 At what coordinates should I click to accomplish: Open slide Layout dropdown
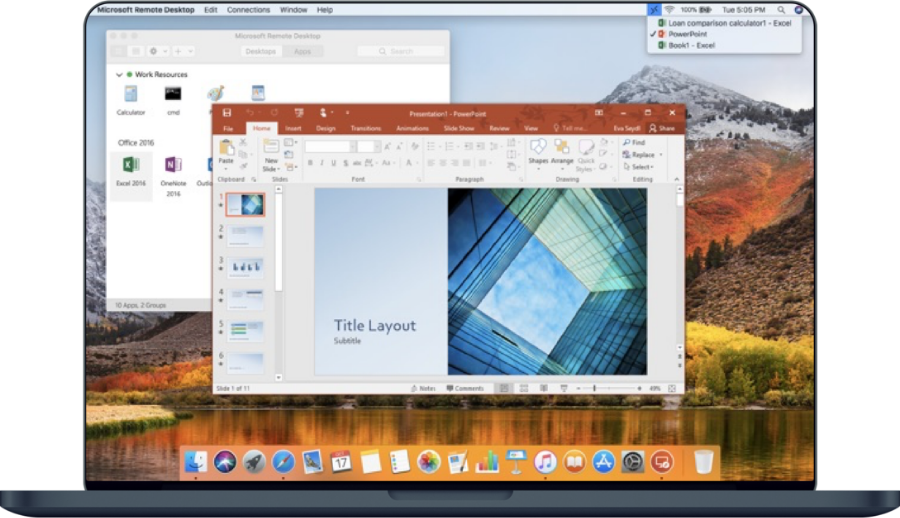click(290, 142)
